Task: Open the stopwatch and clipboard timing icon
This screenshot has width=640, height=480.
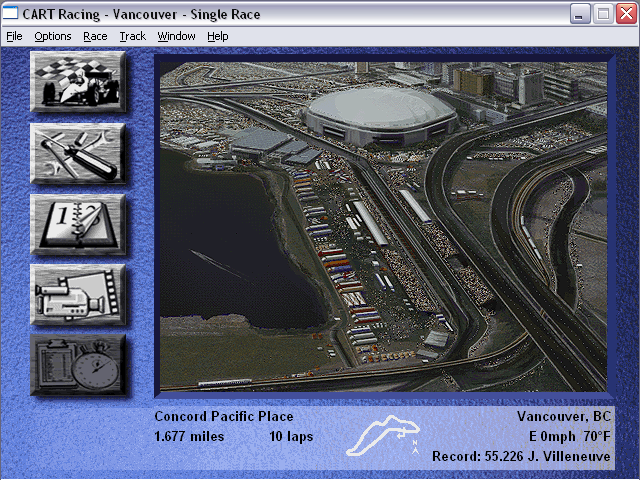Action: pyautogui.click(x=78, y=365)
